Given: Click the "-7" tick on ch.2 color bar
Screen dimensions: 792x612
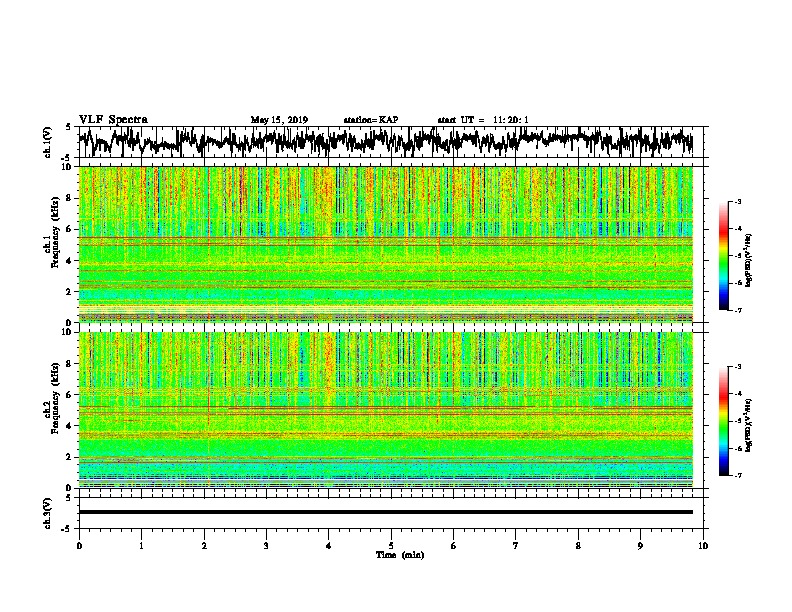Looking at the screenshot, I should point(738,475).
